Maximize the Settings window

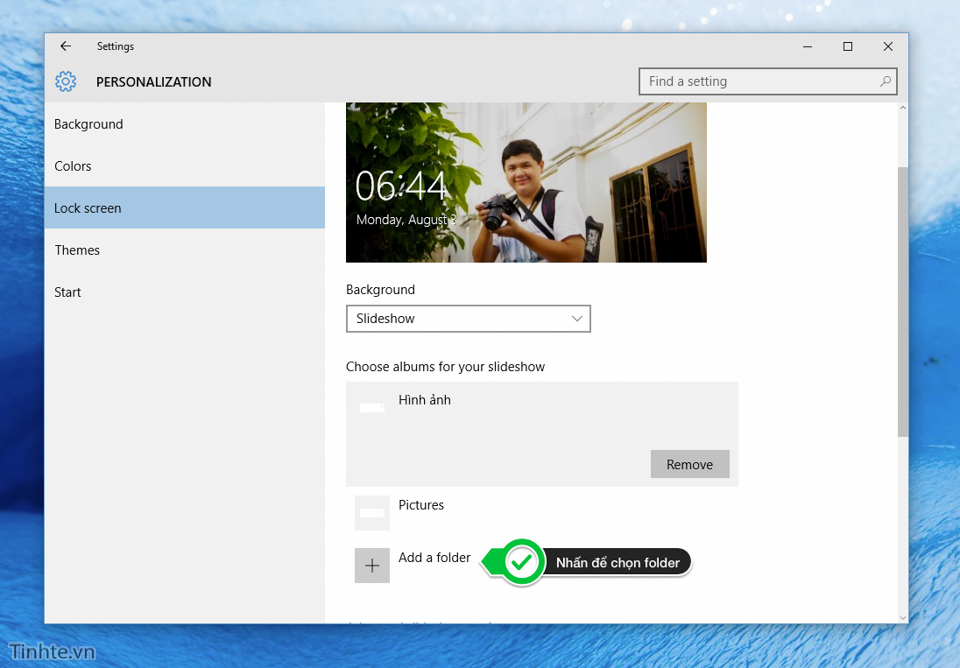pyautogui.click(x=847, y=47)
